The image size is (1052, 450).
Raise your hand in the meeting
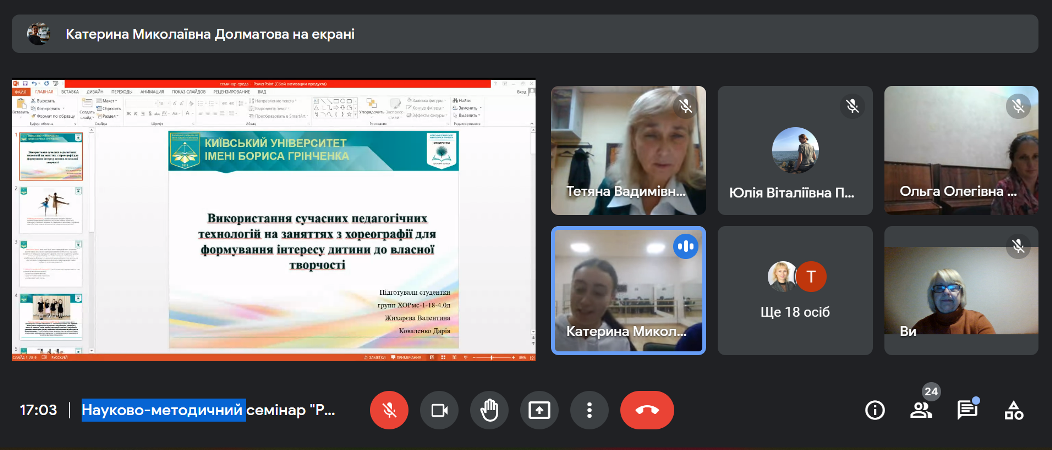coord(489,410)
